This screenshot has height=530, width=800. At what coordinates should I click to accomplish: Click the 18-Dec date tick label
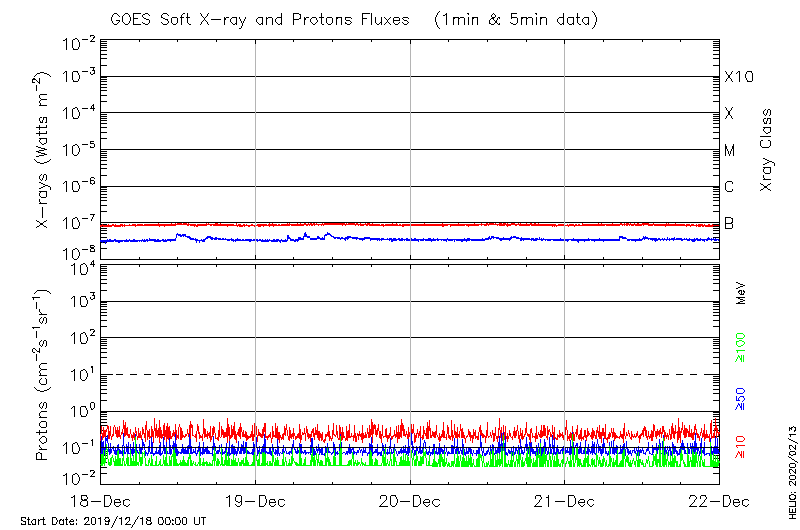coord(101,501)
